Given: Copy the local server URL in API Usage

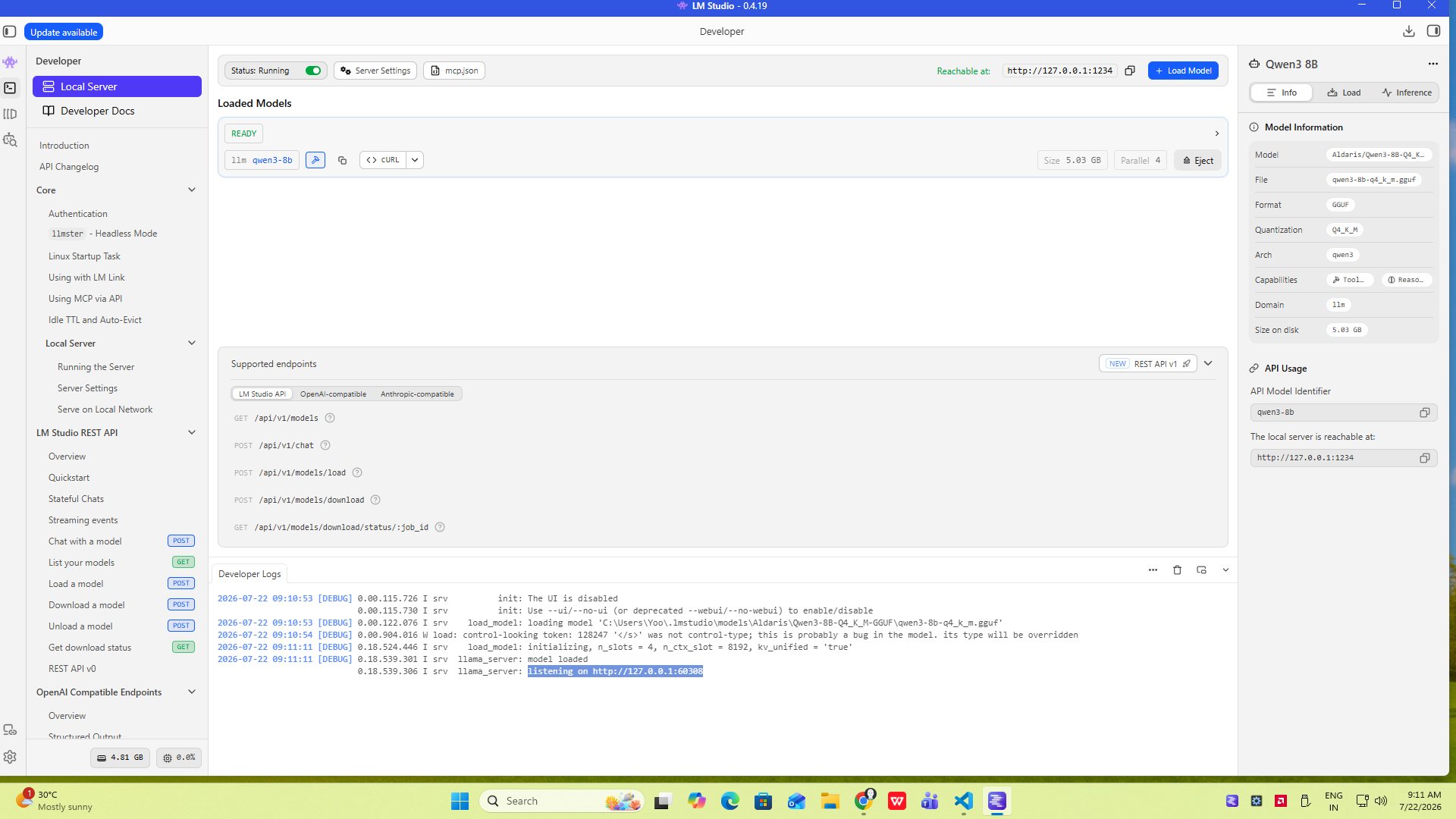Looking at the screenshot, I should pos(1425,458).
